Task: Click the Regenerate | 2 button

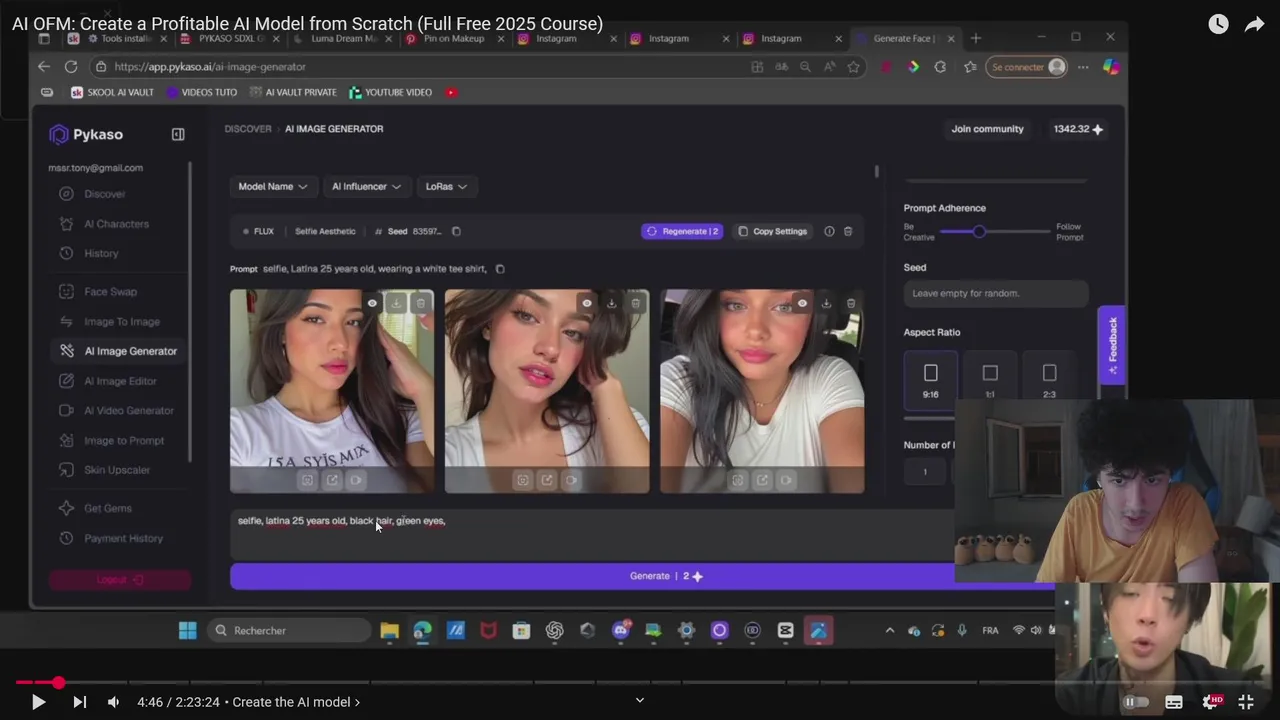Action: 682,231
